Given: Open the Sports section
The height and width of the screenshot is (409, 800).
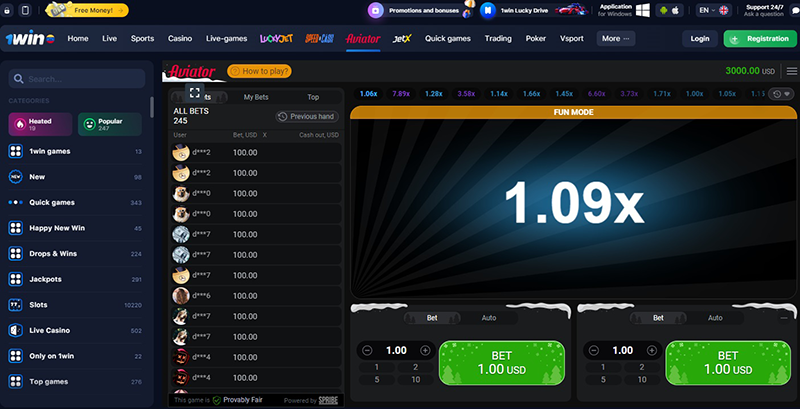Looking at the screenshot, I should (x=142, y=38).
